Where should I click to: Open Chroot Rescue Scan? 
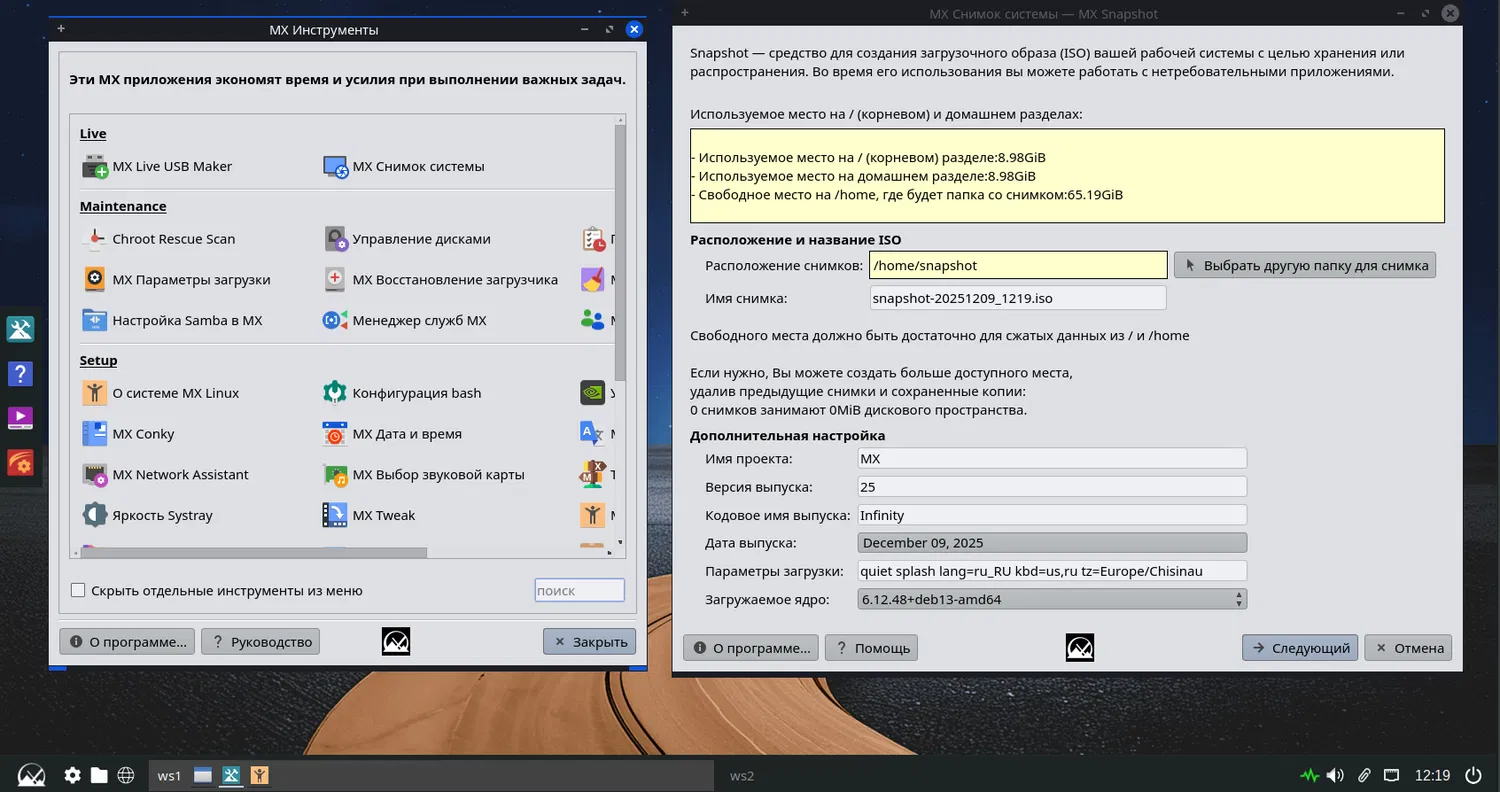[159, 239]
